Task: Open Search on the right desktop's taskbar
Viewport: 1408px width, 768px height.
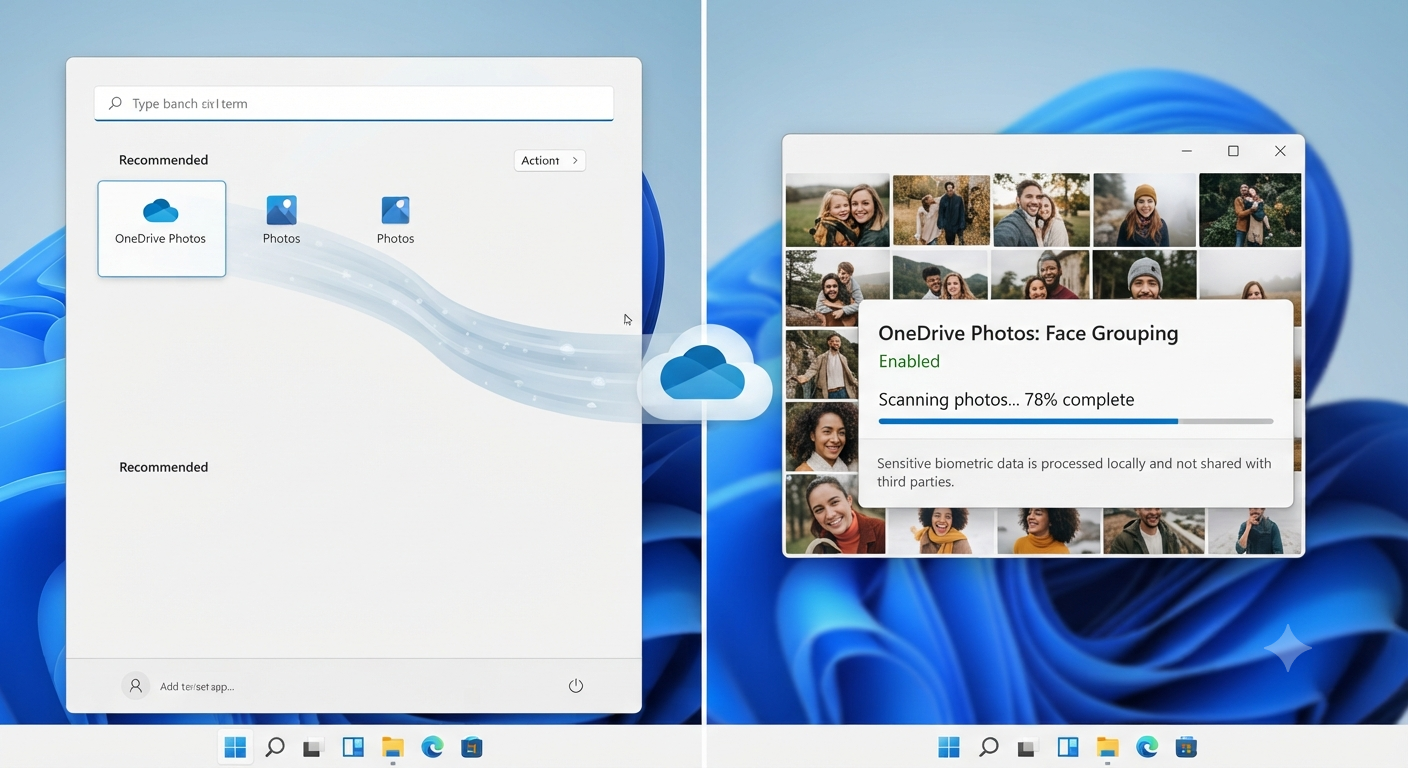Action: [988, 747]
